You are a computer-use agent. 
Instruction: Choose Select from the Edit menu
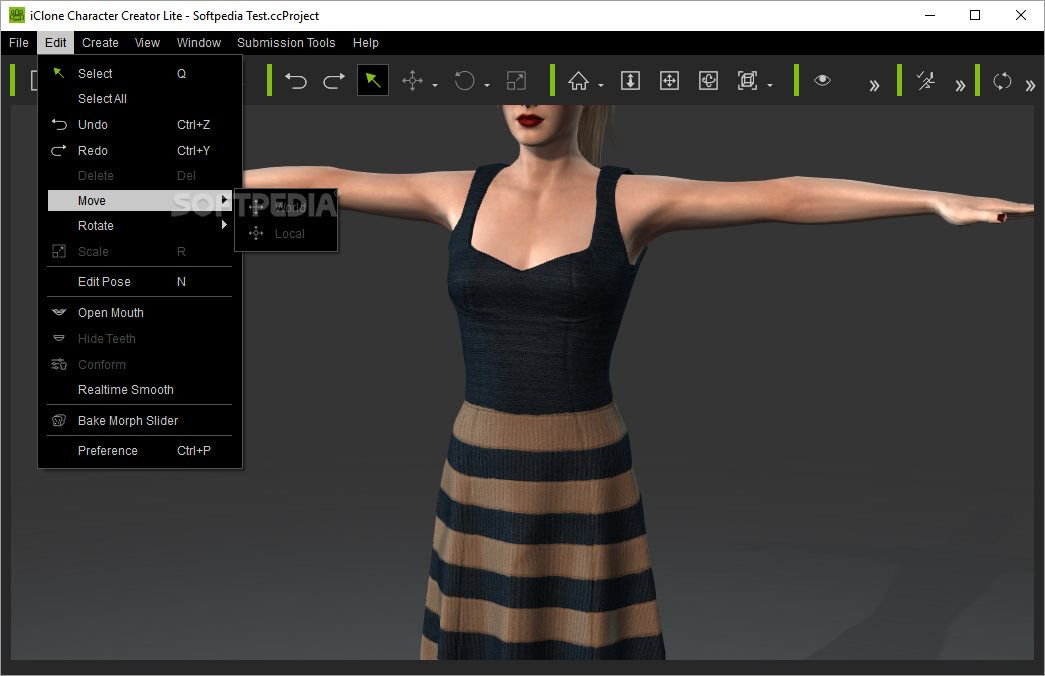(140, 73)
